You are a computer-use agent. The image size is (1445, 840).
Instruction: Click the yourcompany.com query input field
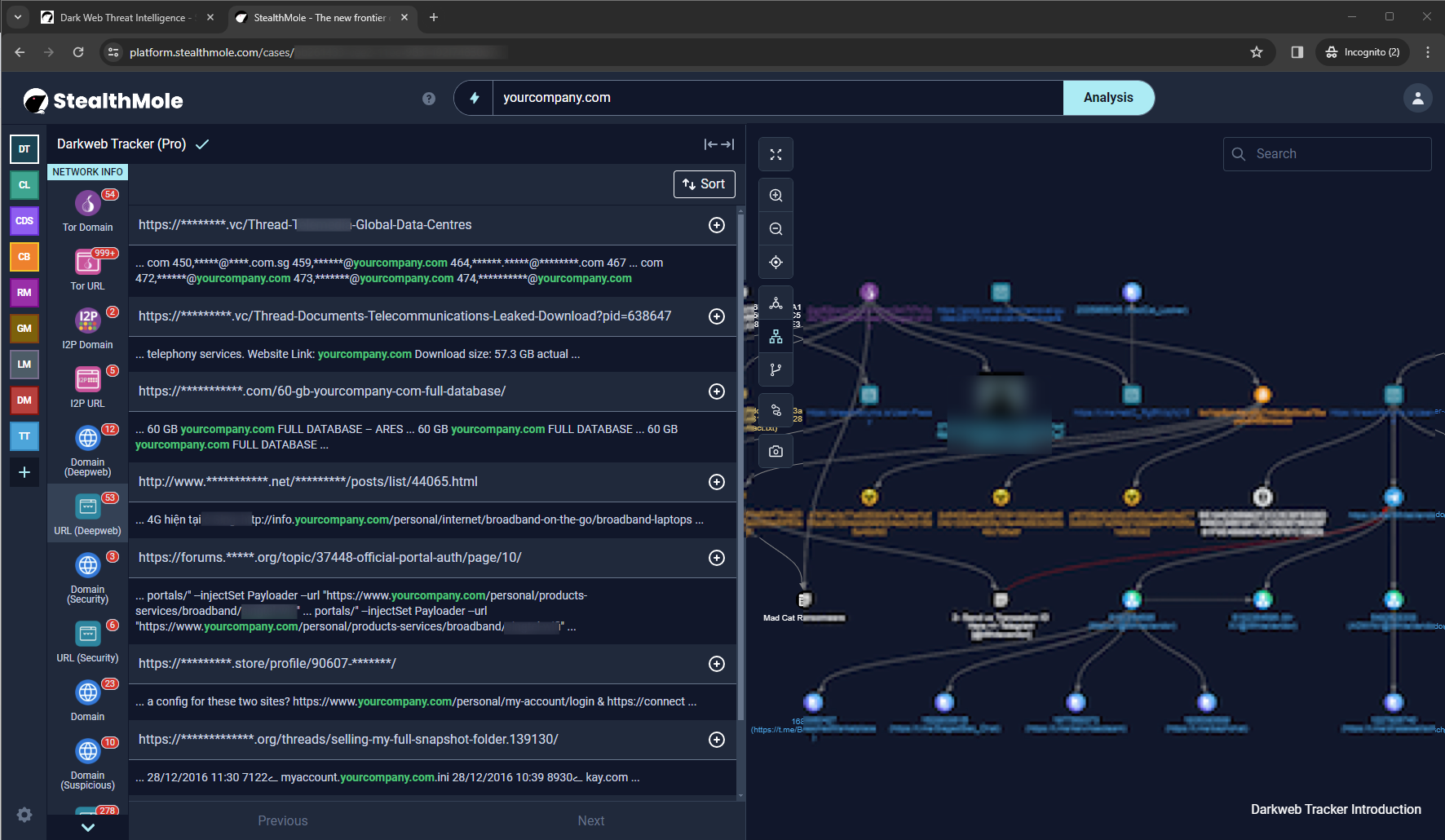click(778, 98)
